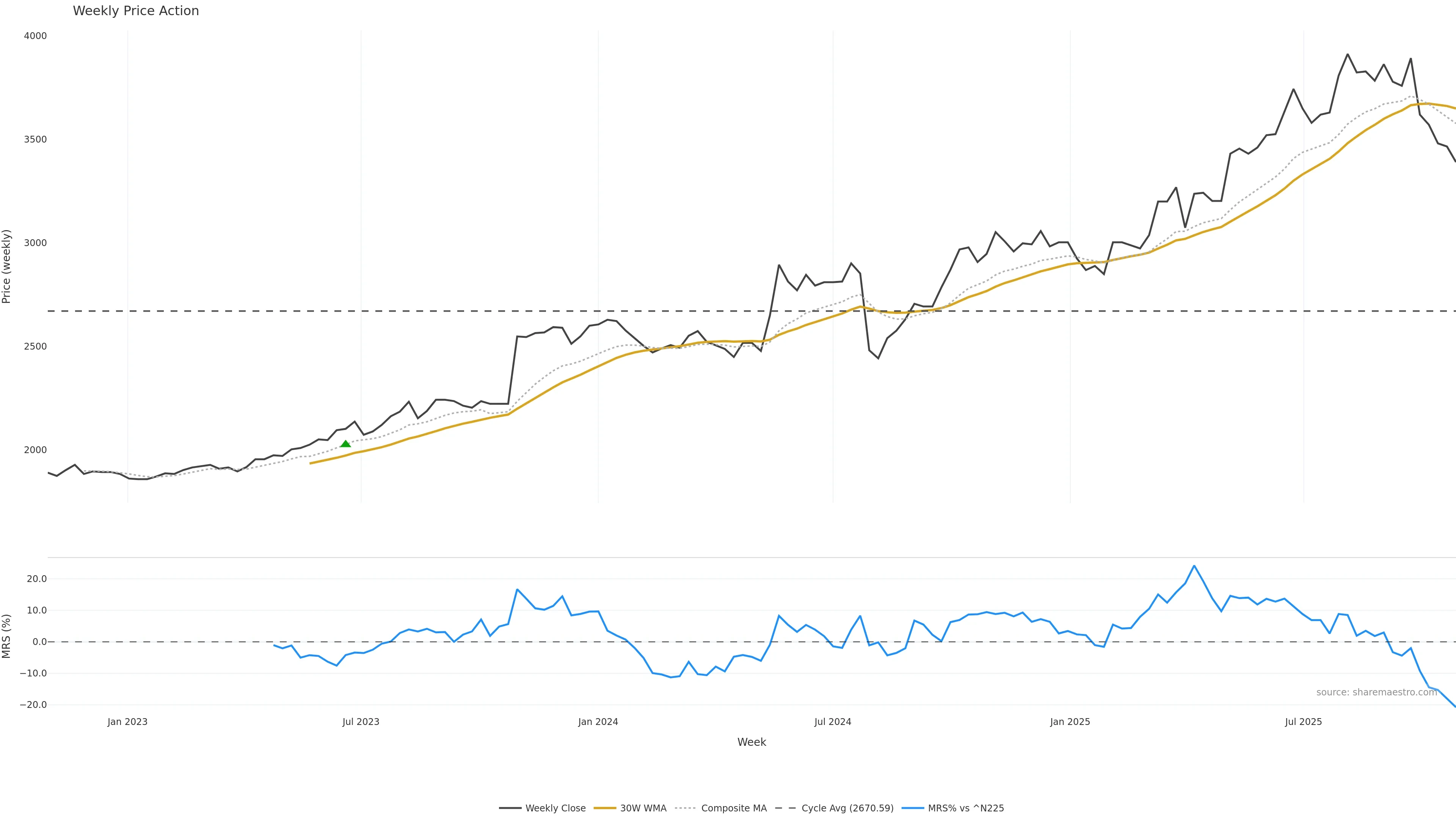Image resolution: width=1456 pixels, height=819 pixels.
Task: Toggle the Composite MA legend label
Action: [x=734, y=808]
